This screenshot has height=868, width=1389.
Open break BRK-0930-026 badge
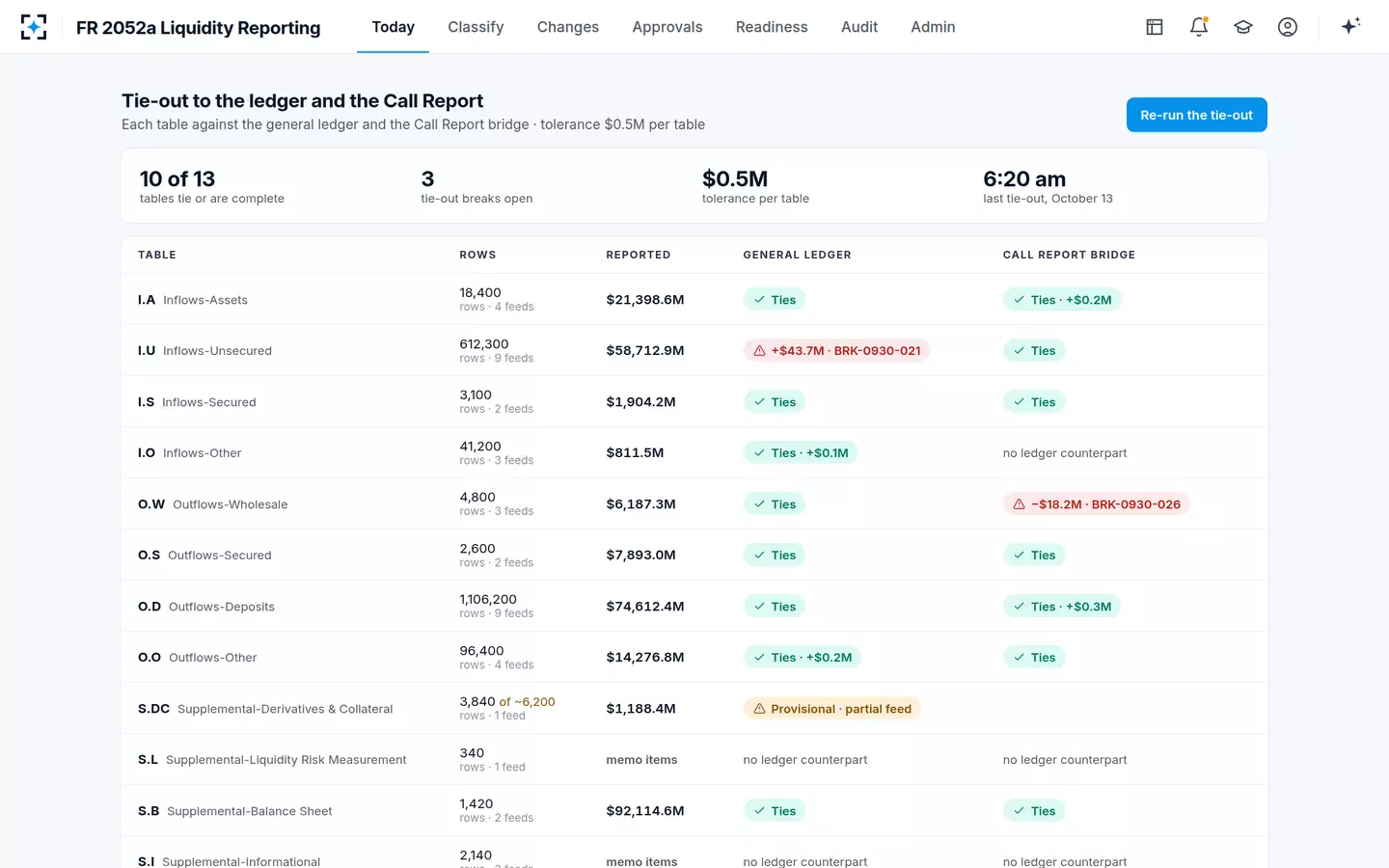(1097, 504)
